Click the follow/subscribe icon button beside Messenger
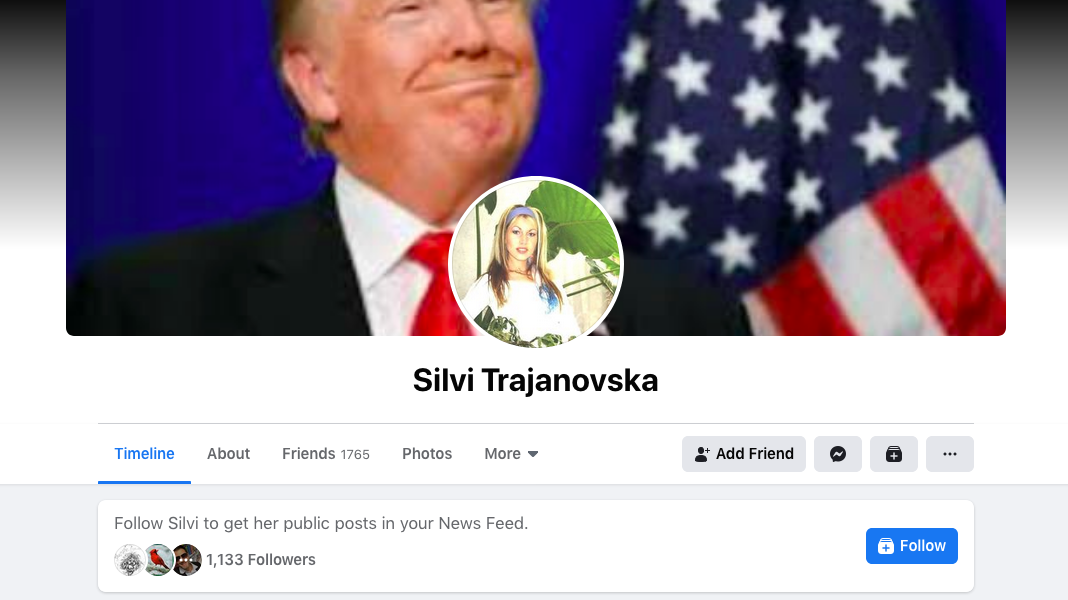The width and height of the screenshot is (1068, 600). click(894, 454)
